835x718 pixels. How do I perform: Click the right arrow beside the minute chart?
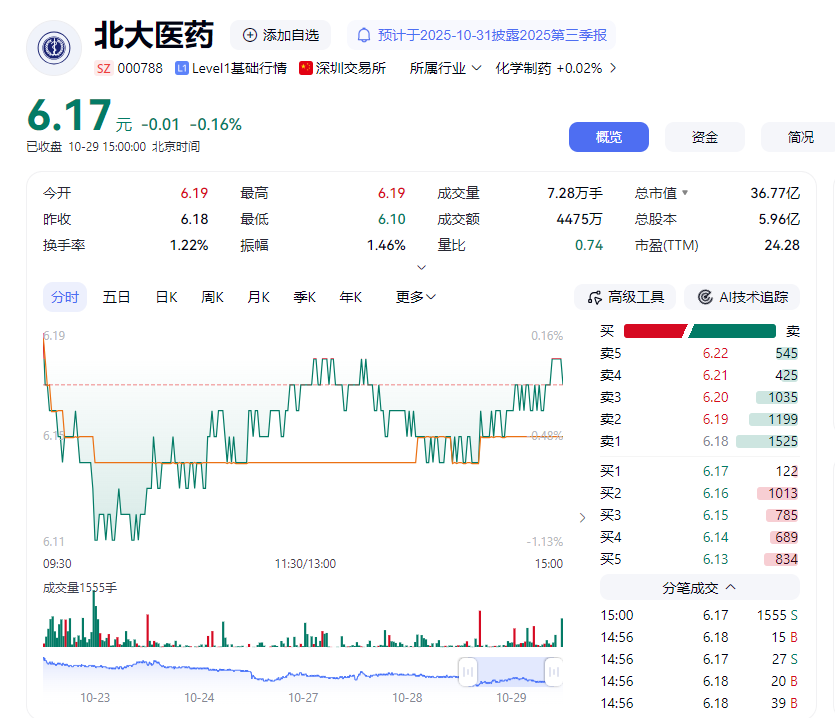point(582,518)
